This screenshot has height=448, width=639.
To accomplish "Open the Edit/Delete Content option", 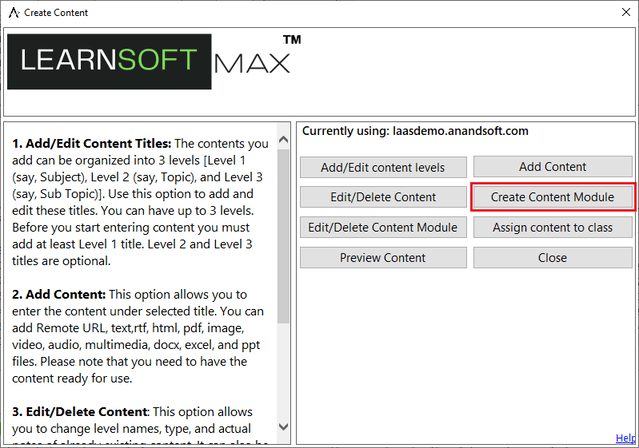I will pyautogui.click(x=382, y=197).
